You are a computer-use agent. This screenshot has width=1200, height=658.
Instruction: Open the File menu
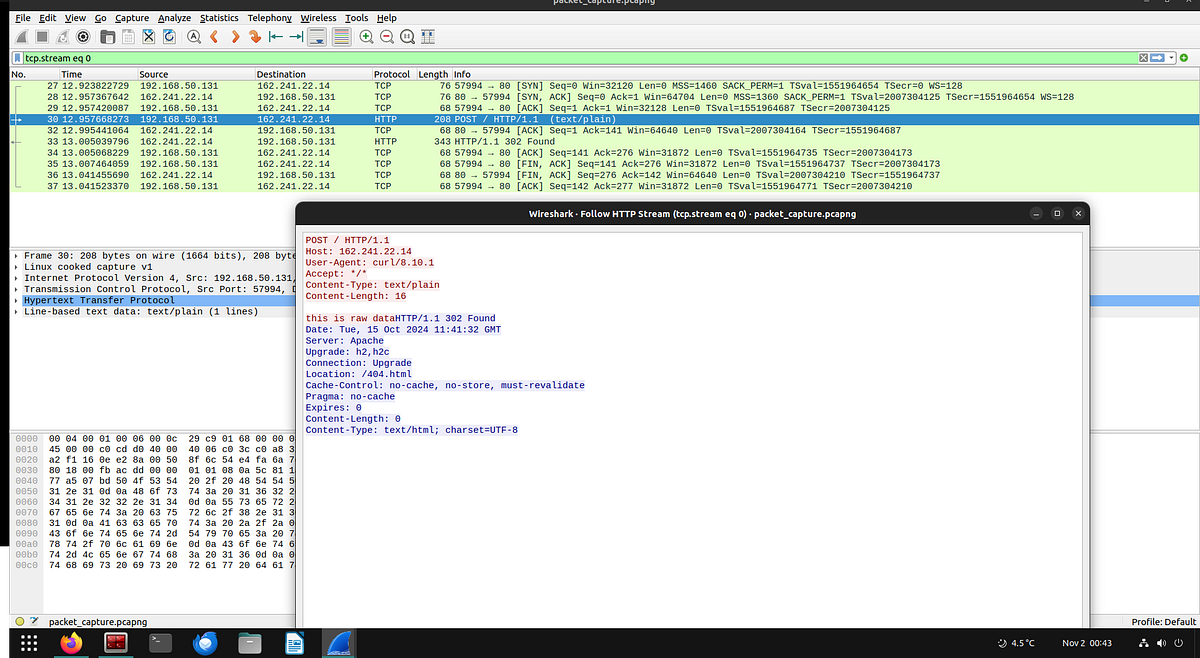coord(23,18)
